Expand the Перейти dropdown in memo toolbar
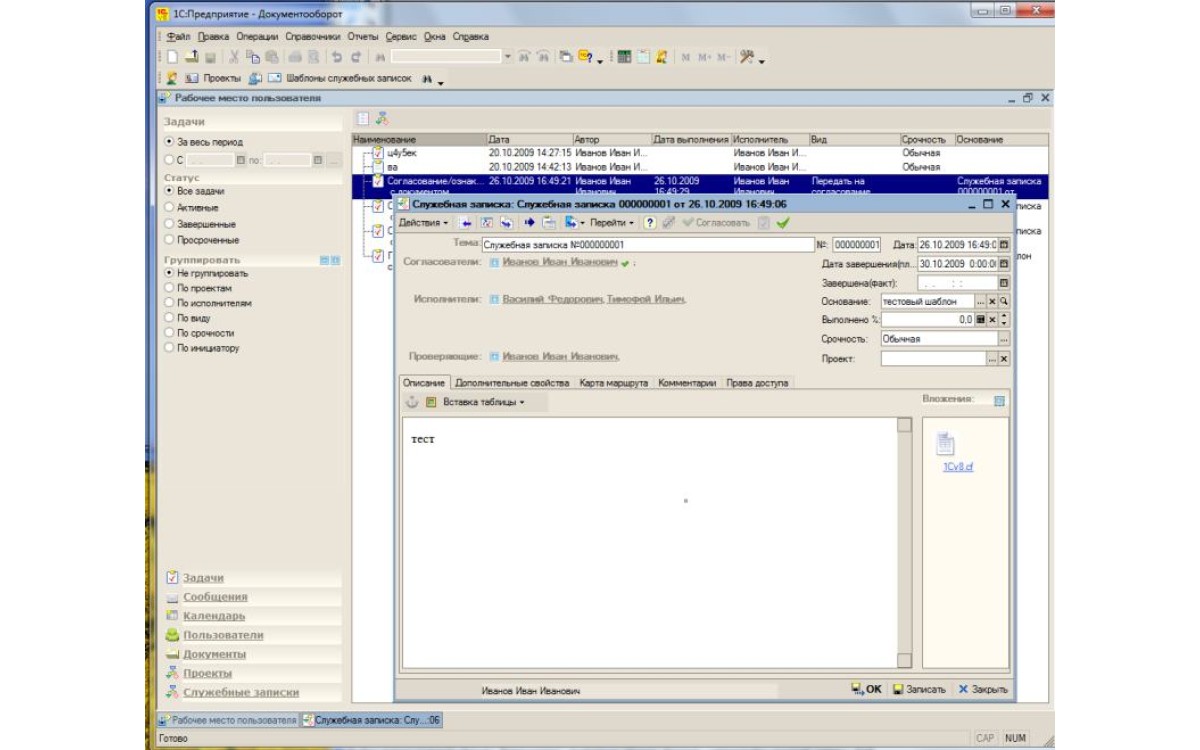 [x=611, y=222]
